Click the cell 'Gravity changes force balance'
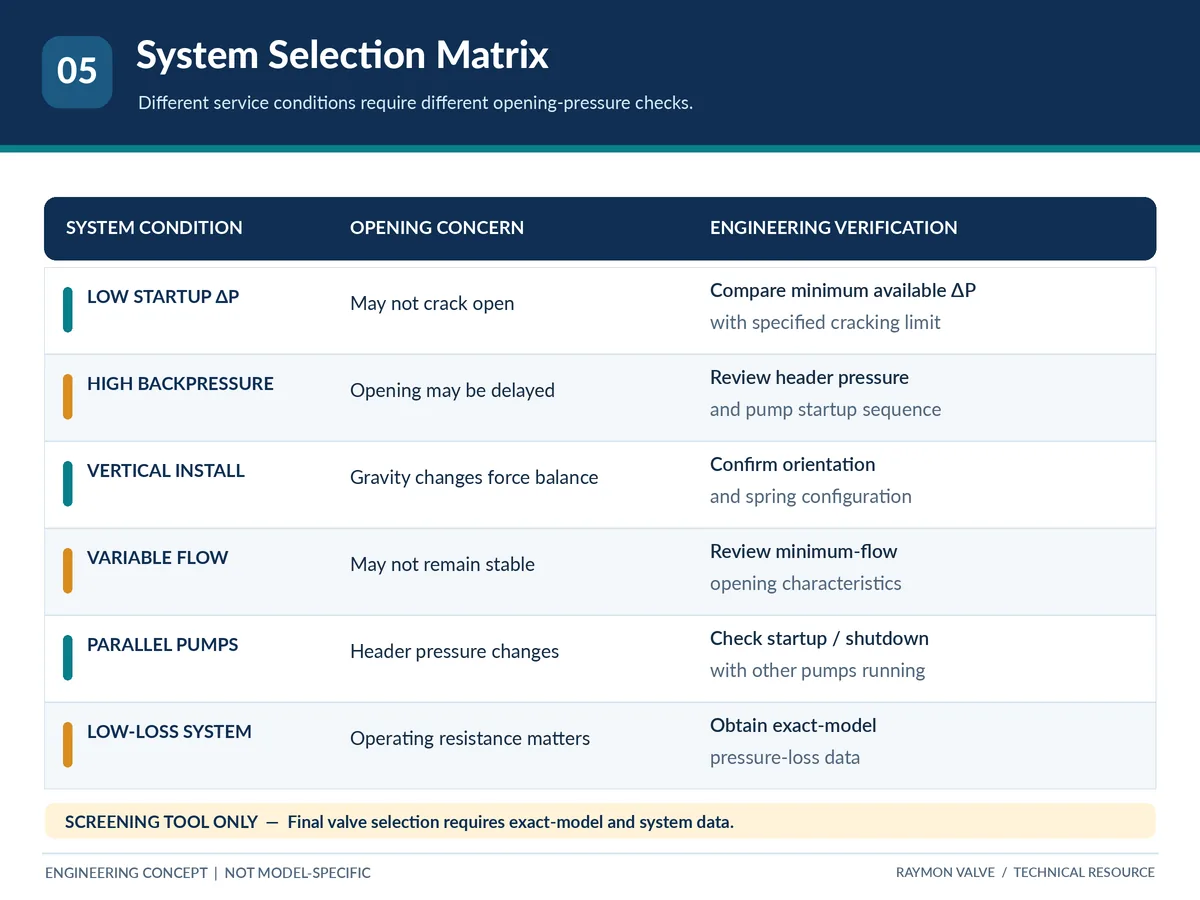The image size is (1200, 900). [474, 478]
